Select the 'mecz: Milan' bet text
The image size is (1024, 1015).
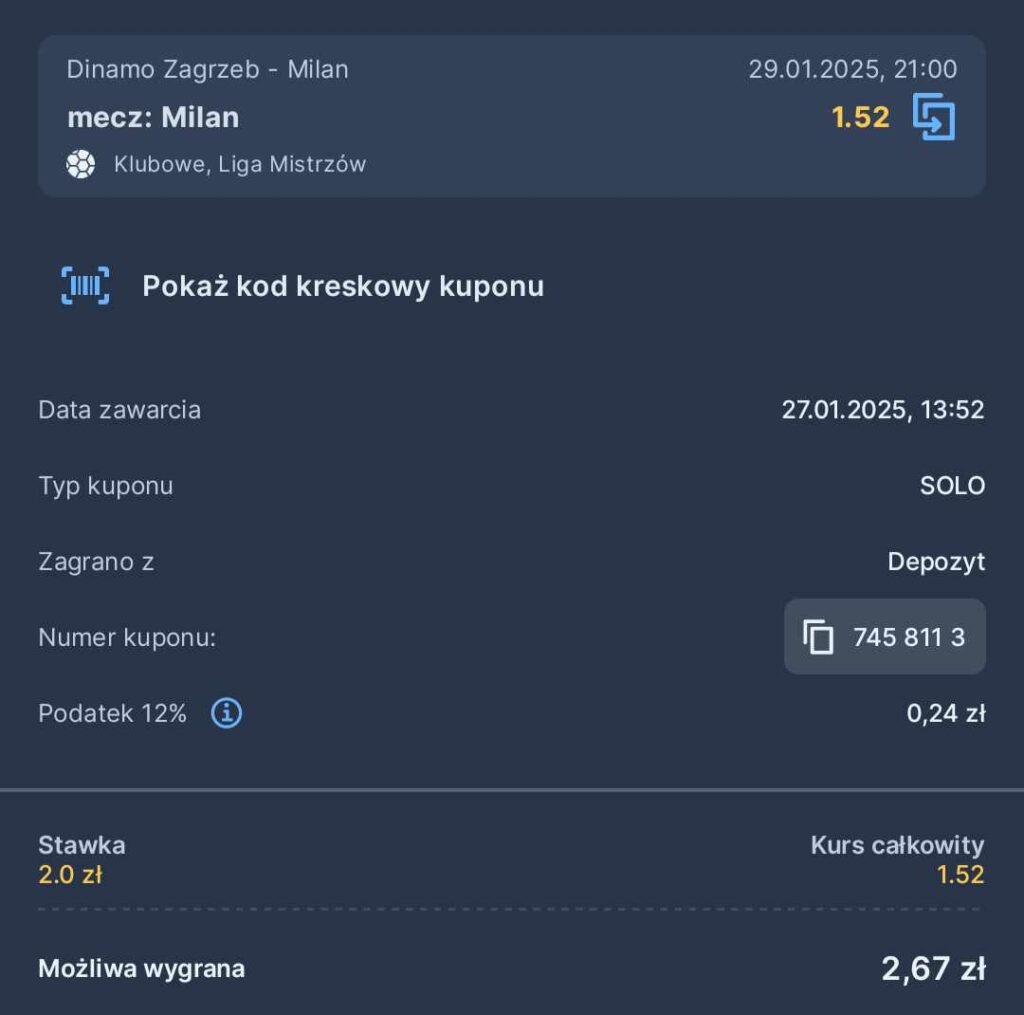coord(153,118)
